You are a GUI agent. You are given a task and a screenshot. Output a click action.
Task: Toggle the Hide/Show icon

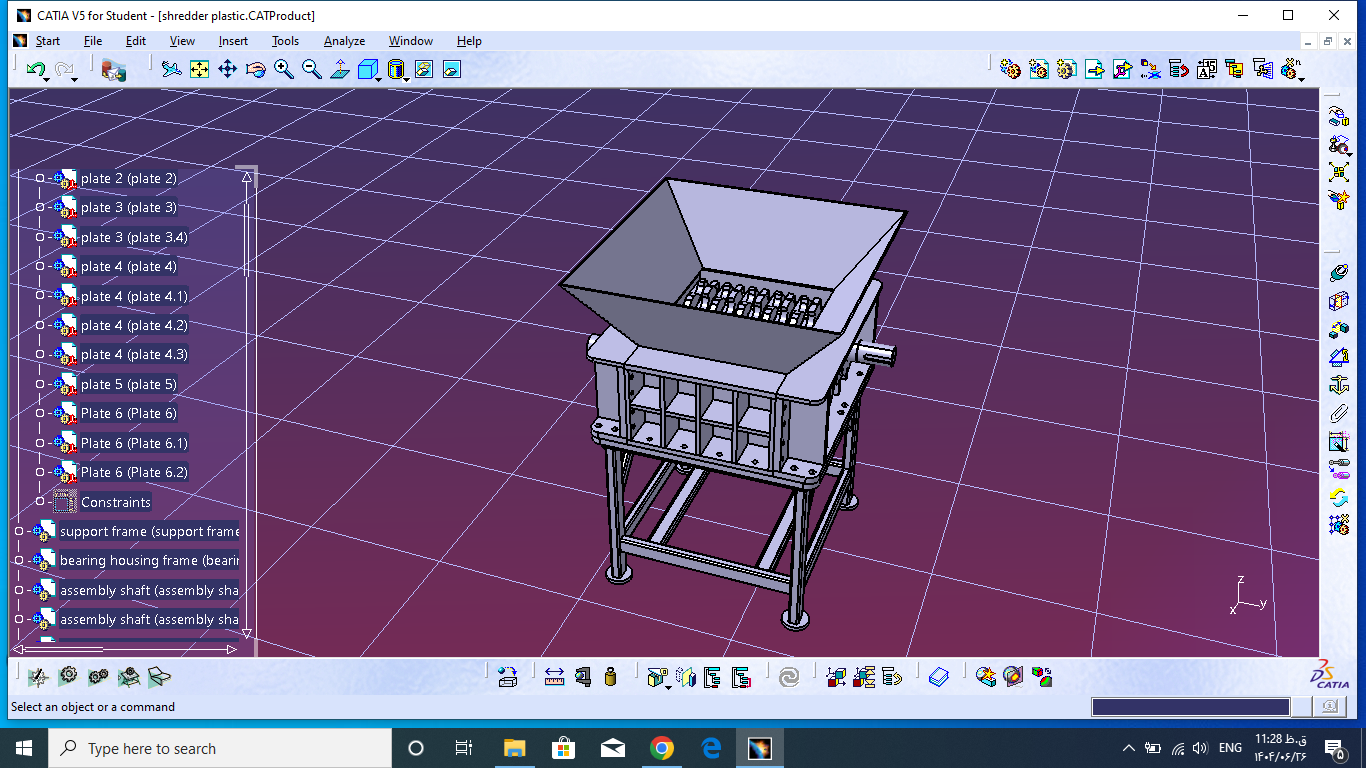[423, 69]
